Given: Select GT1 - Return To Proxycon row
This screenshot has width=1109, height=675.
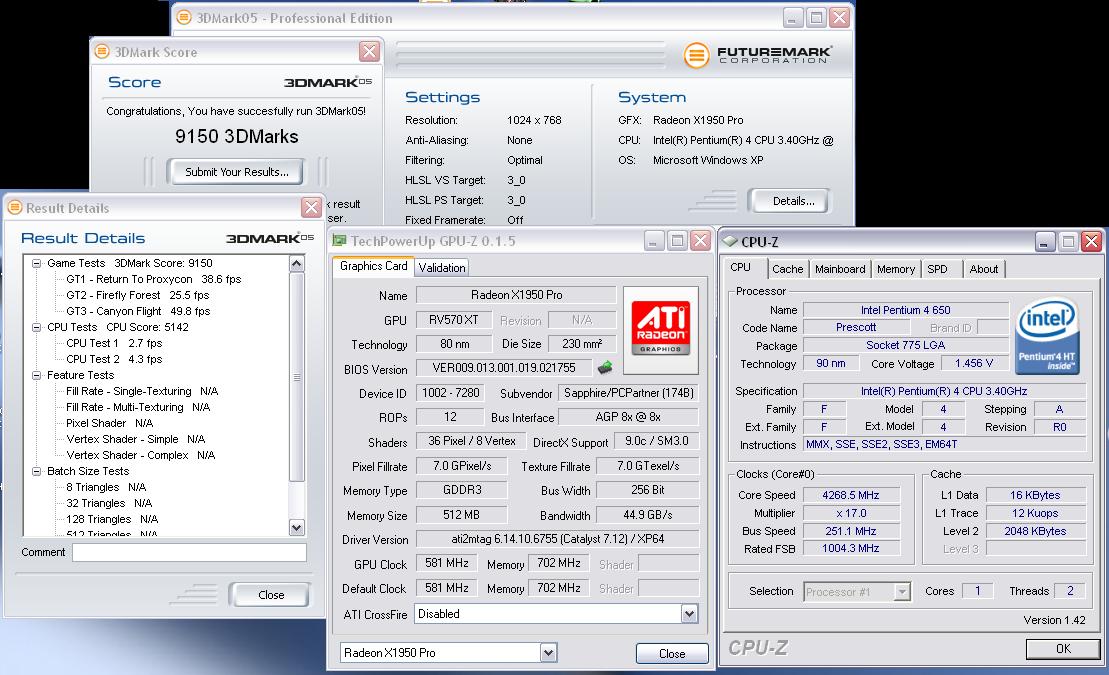Looking at the screenshot, I should (153, 279).
